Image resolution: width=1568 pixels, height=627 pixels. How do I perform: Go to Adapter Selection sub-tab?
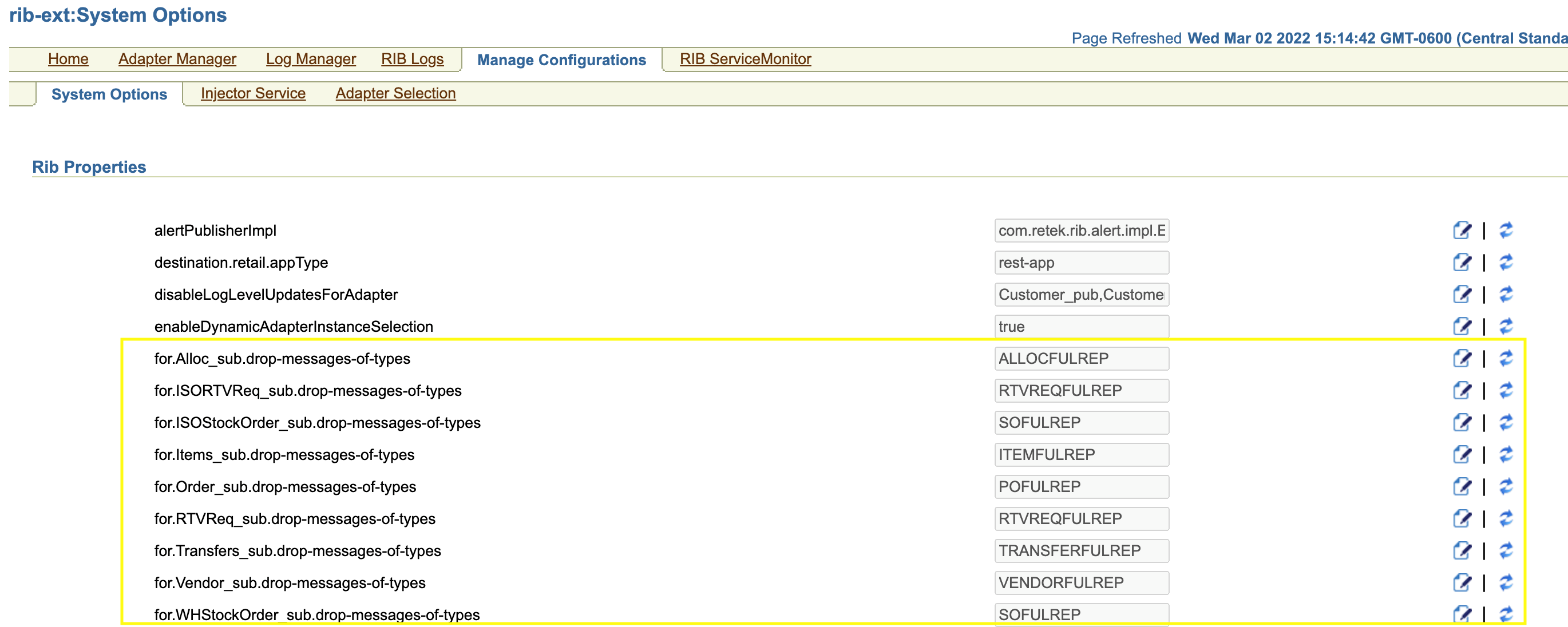click(x=395, y=93)
